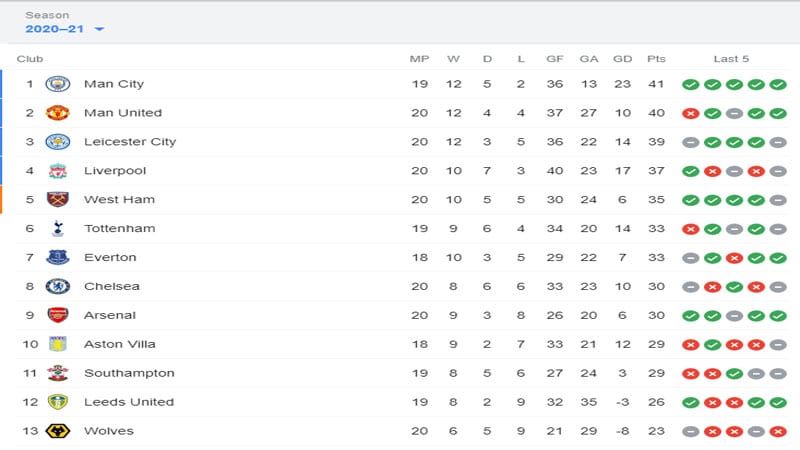Screen dimensions: 800x450
Task: Click the Tottenham cockerel crest
Action: [x=58, y=229]
